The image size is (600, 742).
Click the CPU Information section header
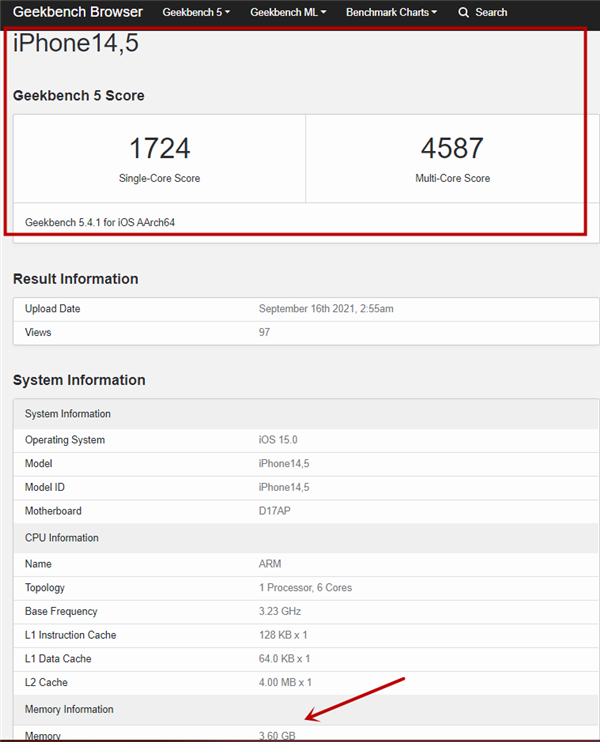pos(306,538)
